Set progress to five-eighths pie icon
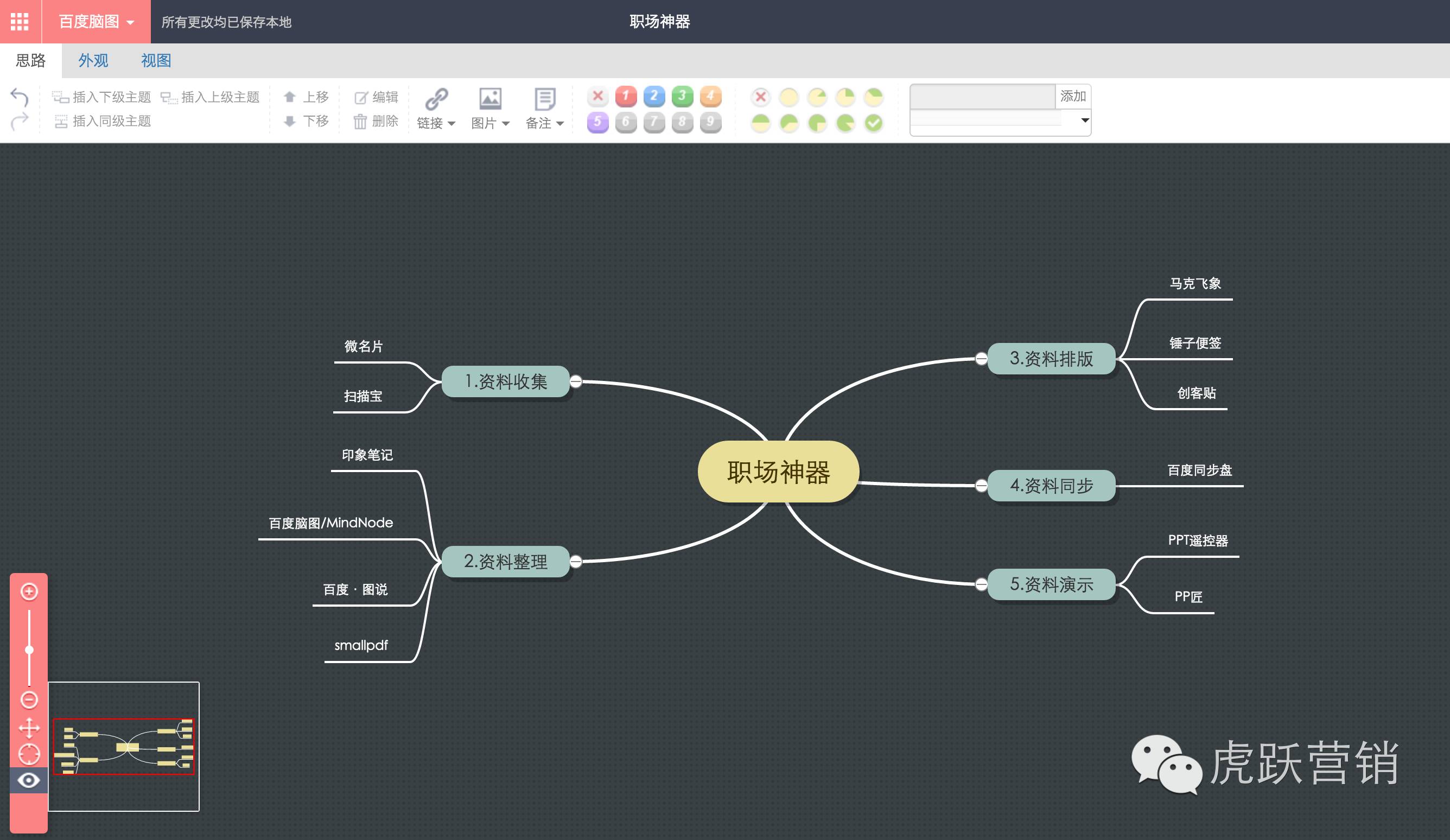The width and height of the screenshot is (1450, 840). click(789, 123)
